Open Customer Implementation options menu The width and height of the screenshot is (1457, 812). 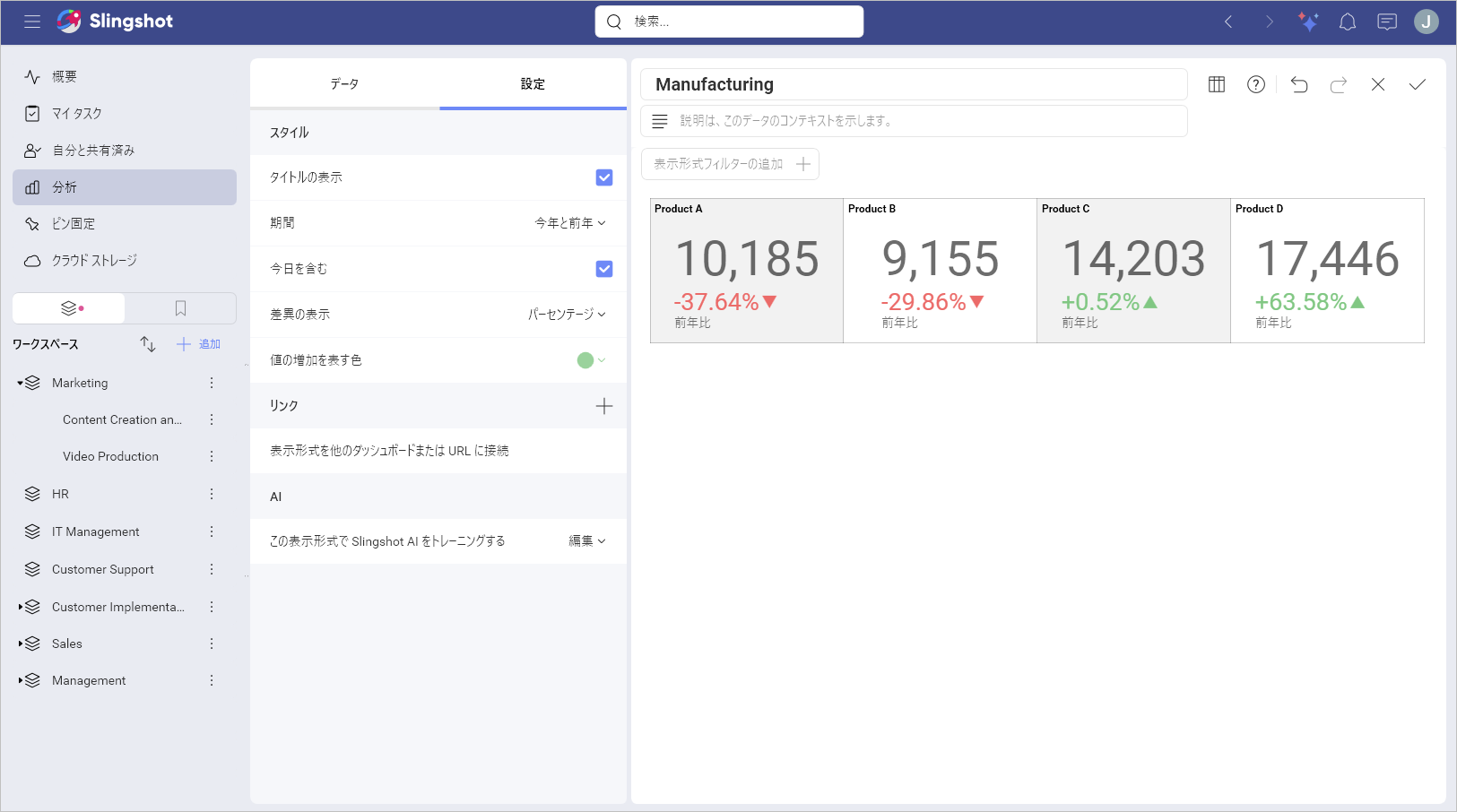(212, 607)
